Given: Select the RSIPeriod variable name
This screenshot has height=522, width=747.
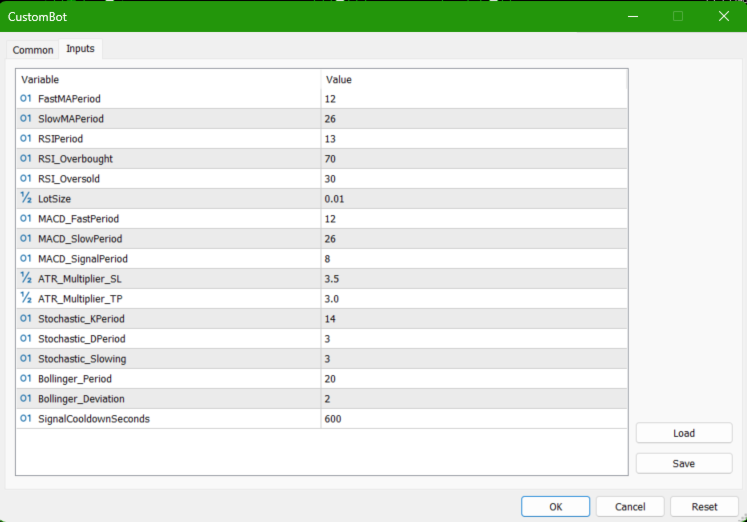Looking at the screenshot, I should pyautogui.click(x=61, y=139).
